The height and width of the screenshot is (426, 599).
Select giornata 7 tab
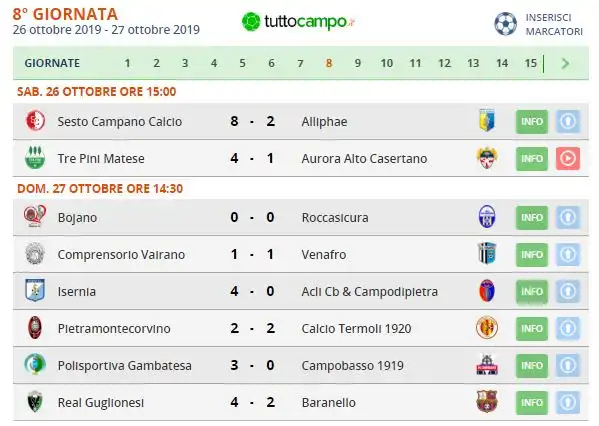pyautogui.click(x=300, y=63)
